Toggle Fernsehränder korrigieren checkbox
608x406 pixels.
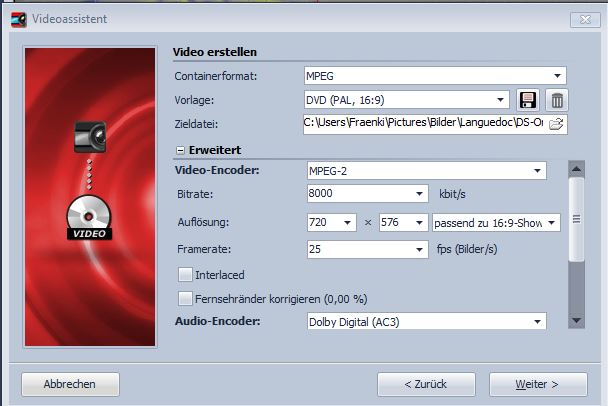coord(185,298)
